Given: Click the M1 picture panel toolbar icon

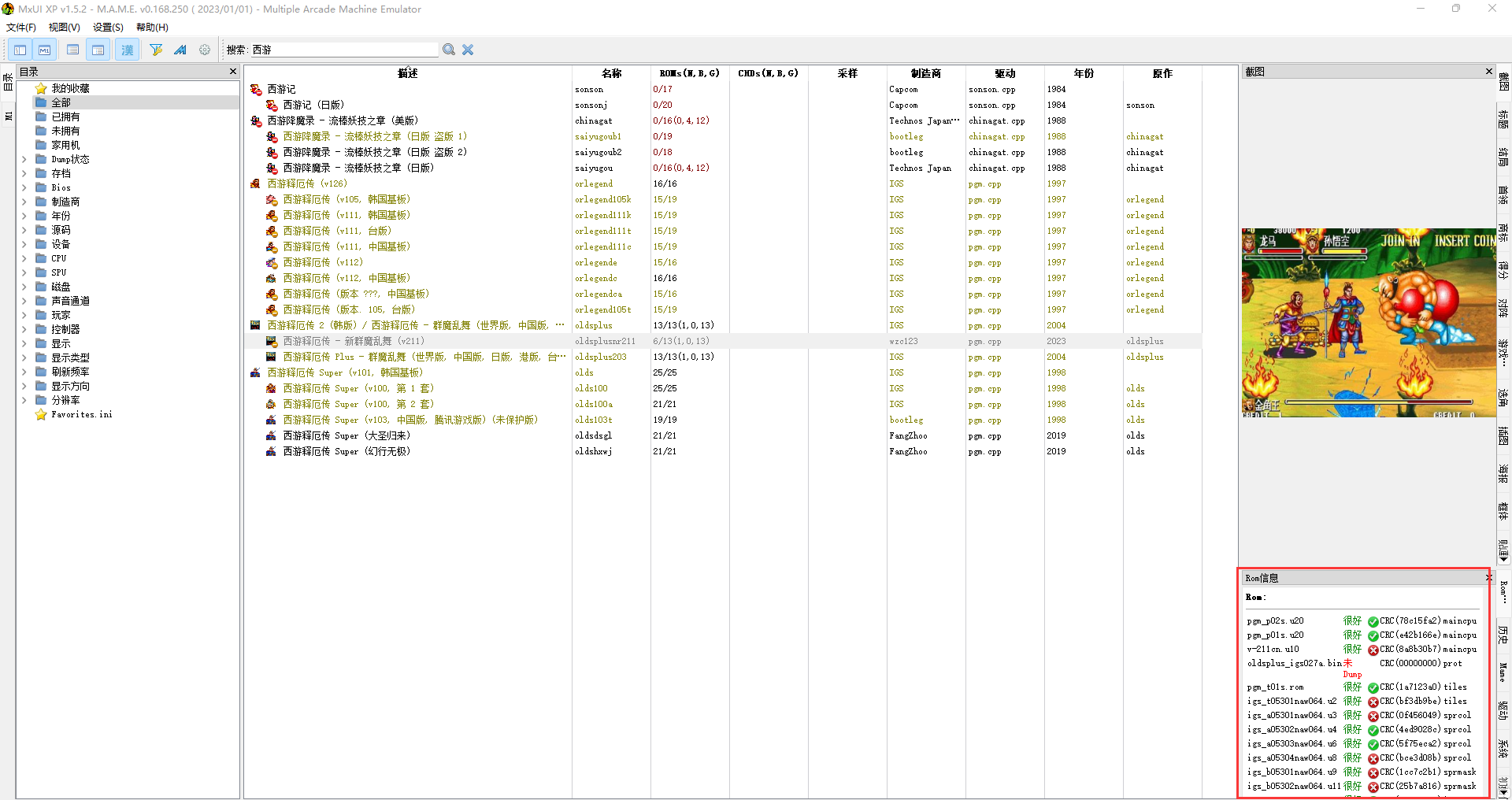Looking at the screenshot, I should (45, 50).
